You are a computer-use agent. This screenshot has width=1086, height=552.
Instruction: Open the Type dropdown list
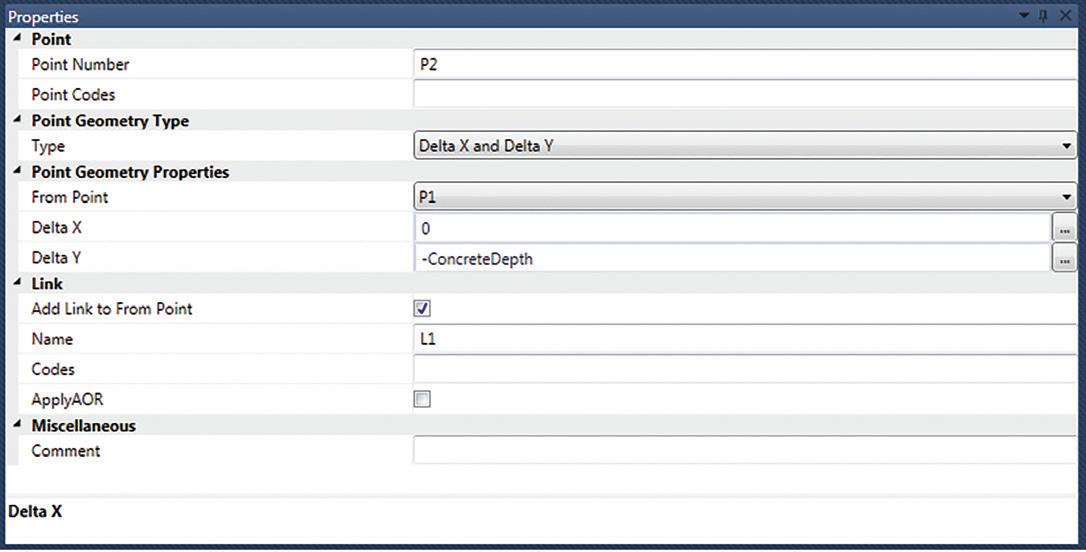point(745,146)
